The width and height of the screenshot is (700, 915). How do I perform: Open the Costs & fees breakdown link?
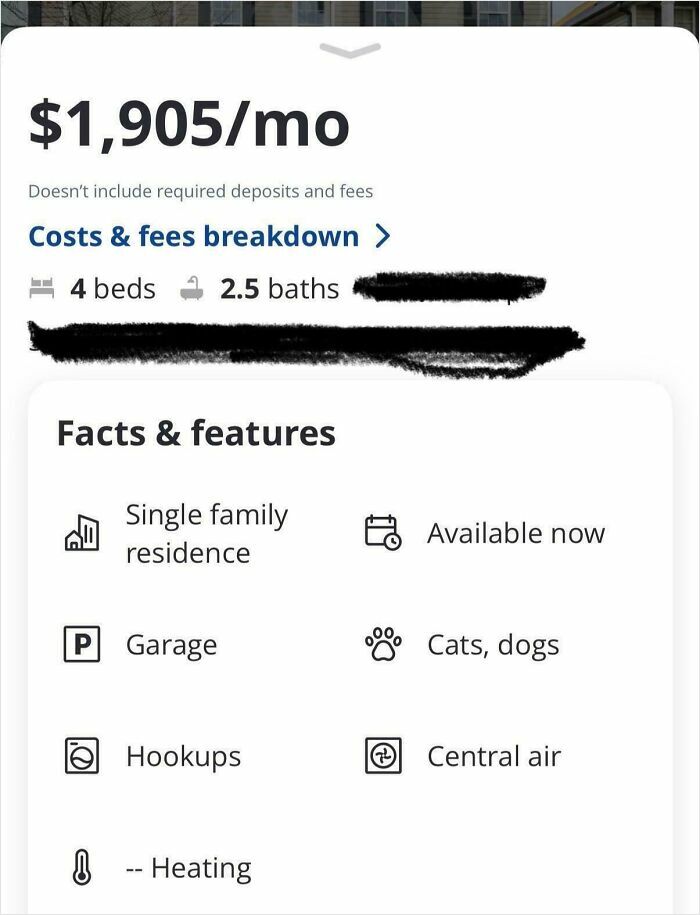194,236
